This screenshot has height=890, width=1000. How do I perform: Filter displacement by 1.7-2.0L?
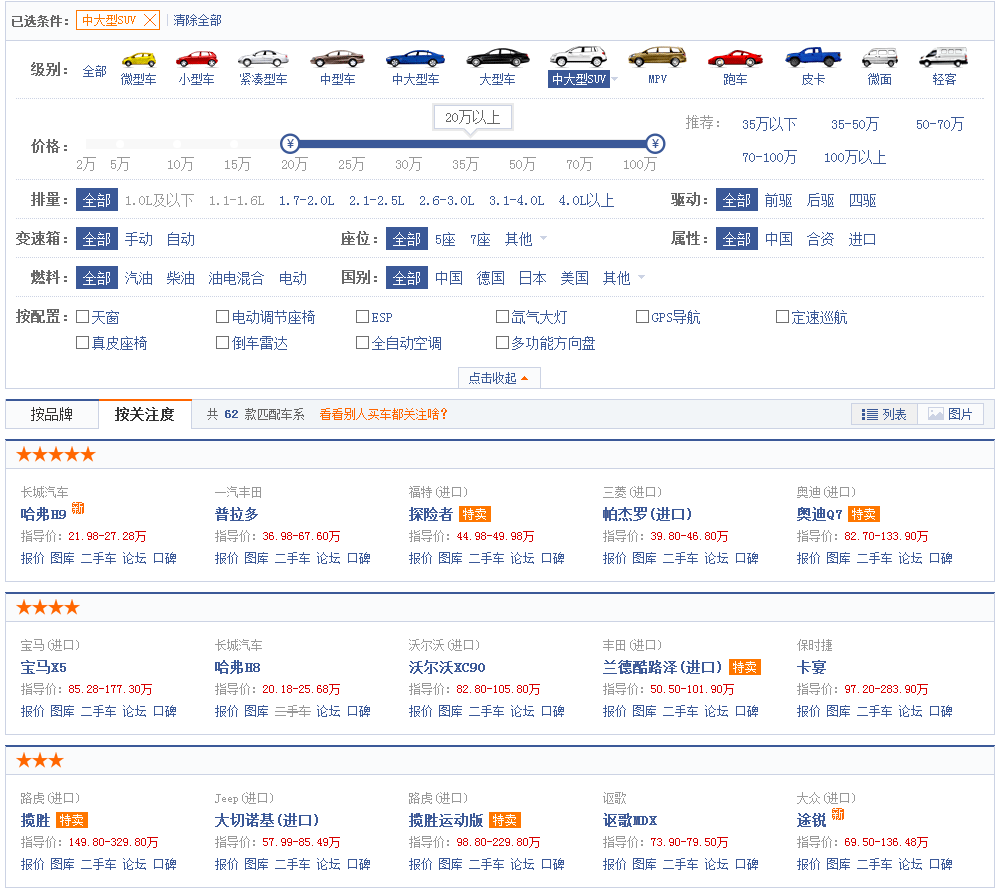[307, 200]
